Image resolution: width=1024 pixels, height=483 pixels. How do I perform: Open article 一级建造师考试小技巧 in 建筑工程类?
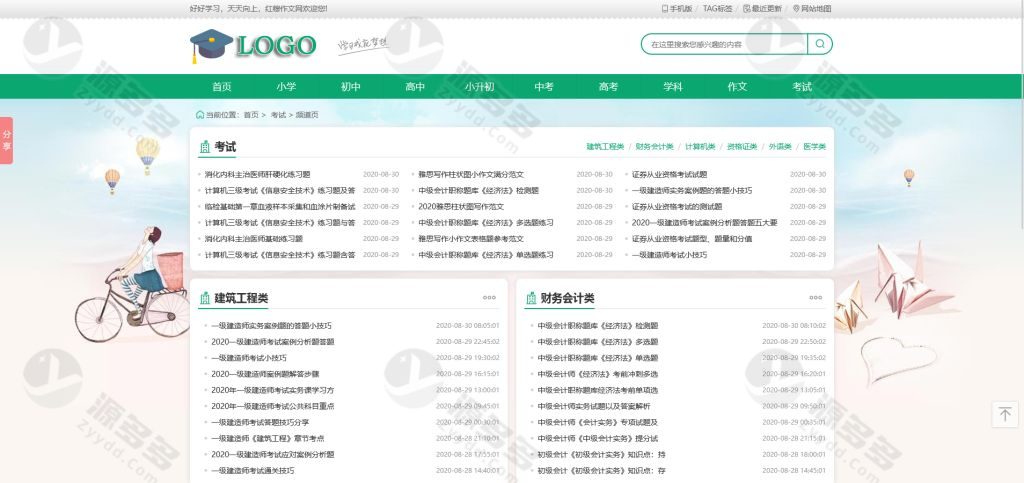pyautogui.click(x=248, y=357)
